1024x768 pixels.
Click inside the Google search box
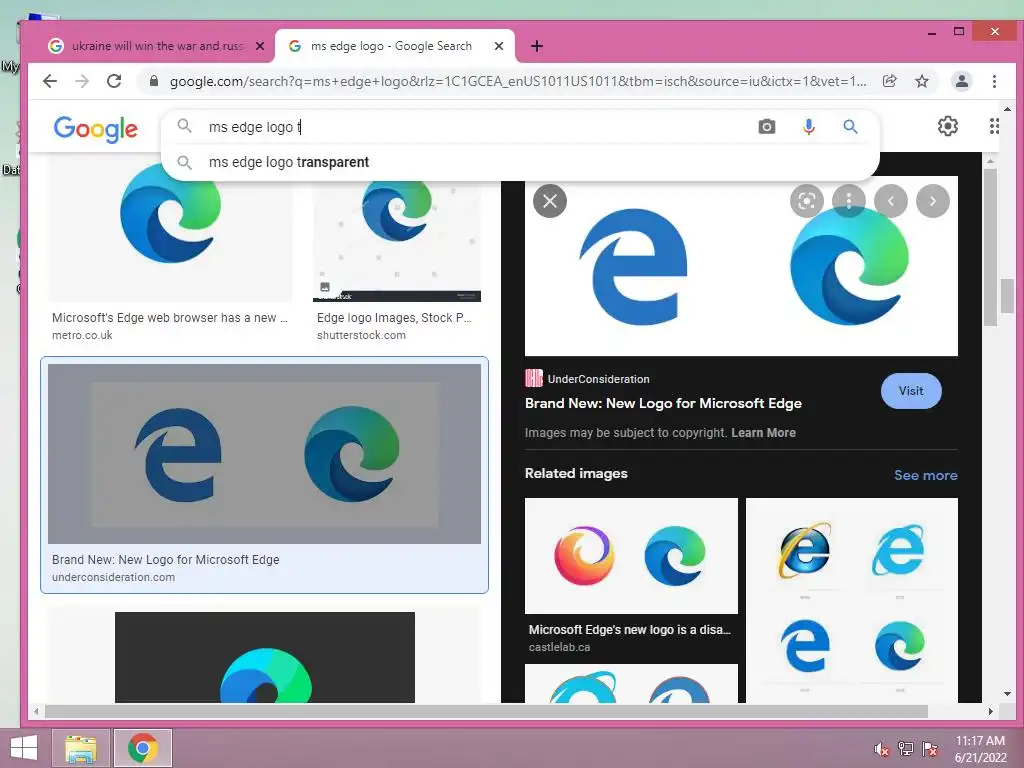pyautogui.click(x=477, y=127)
